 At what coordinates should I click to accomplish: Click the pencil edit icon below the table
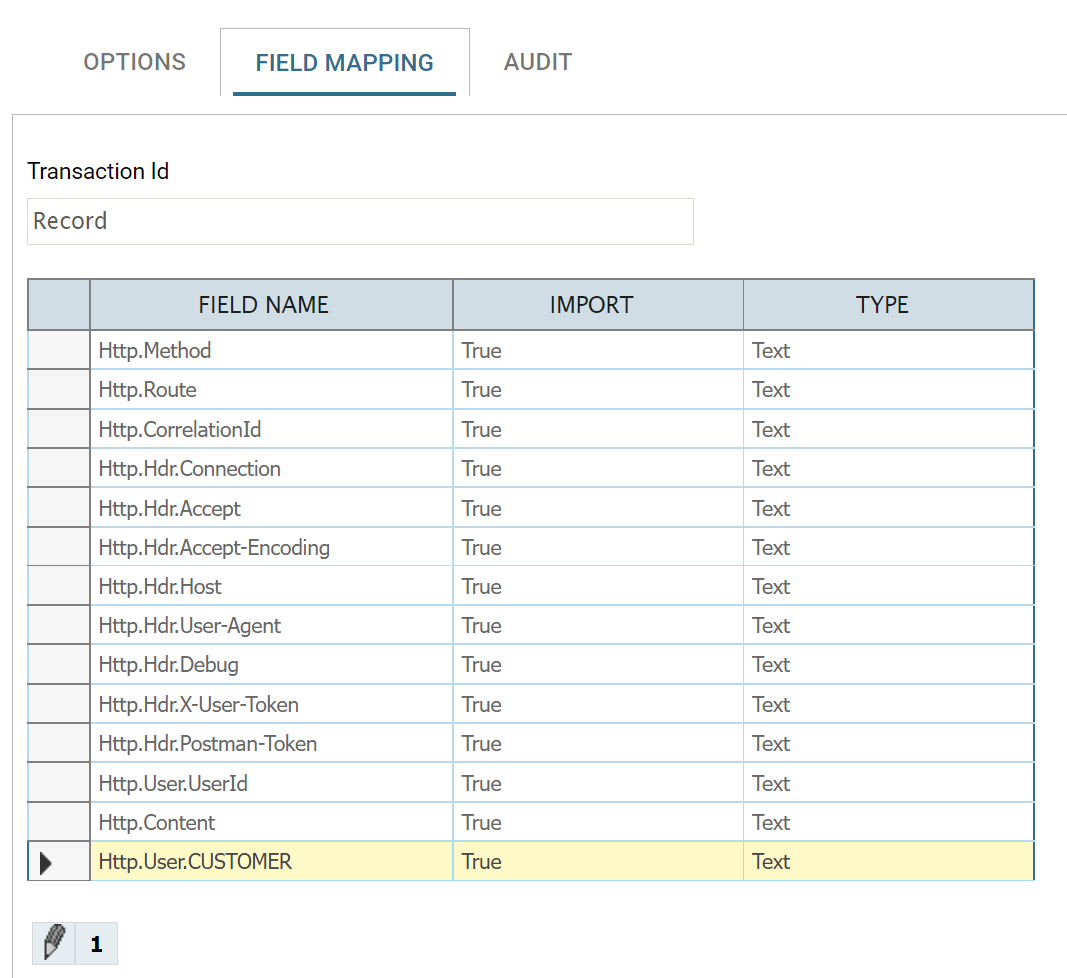click(x=54, y=943)
